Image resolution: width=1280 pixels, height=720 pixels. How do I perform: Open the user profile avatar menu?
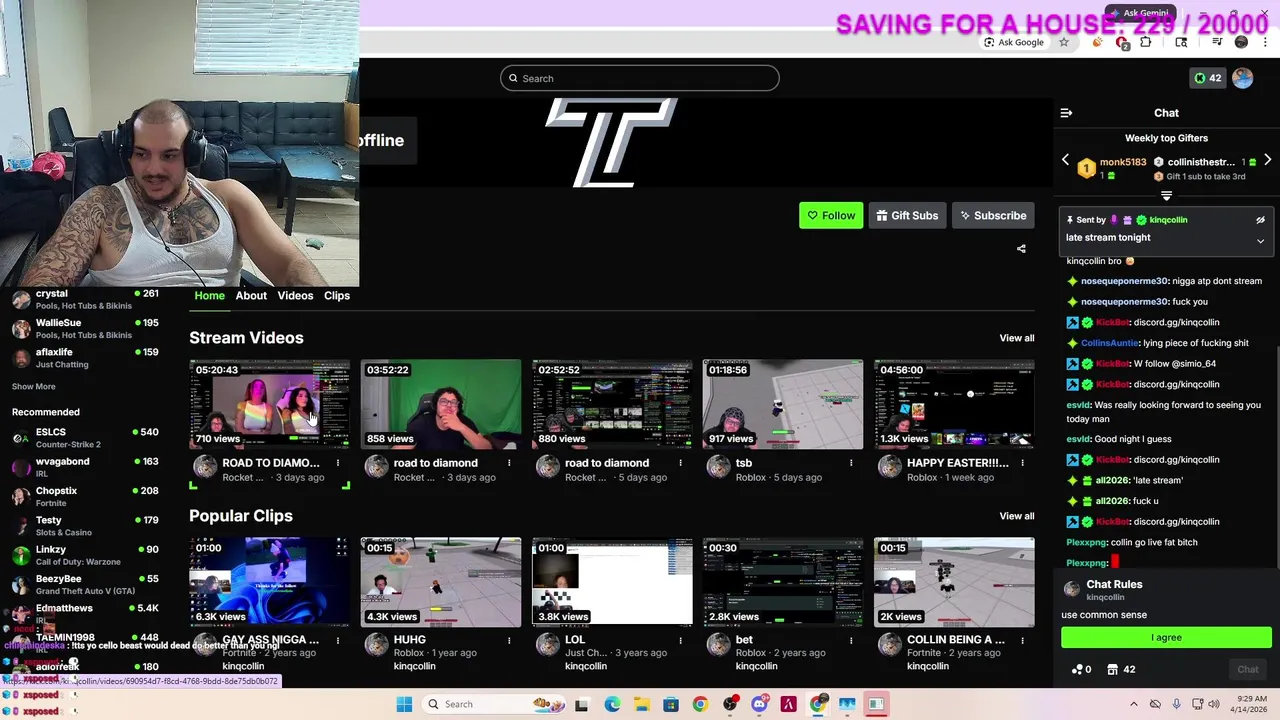point(1242,78)
